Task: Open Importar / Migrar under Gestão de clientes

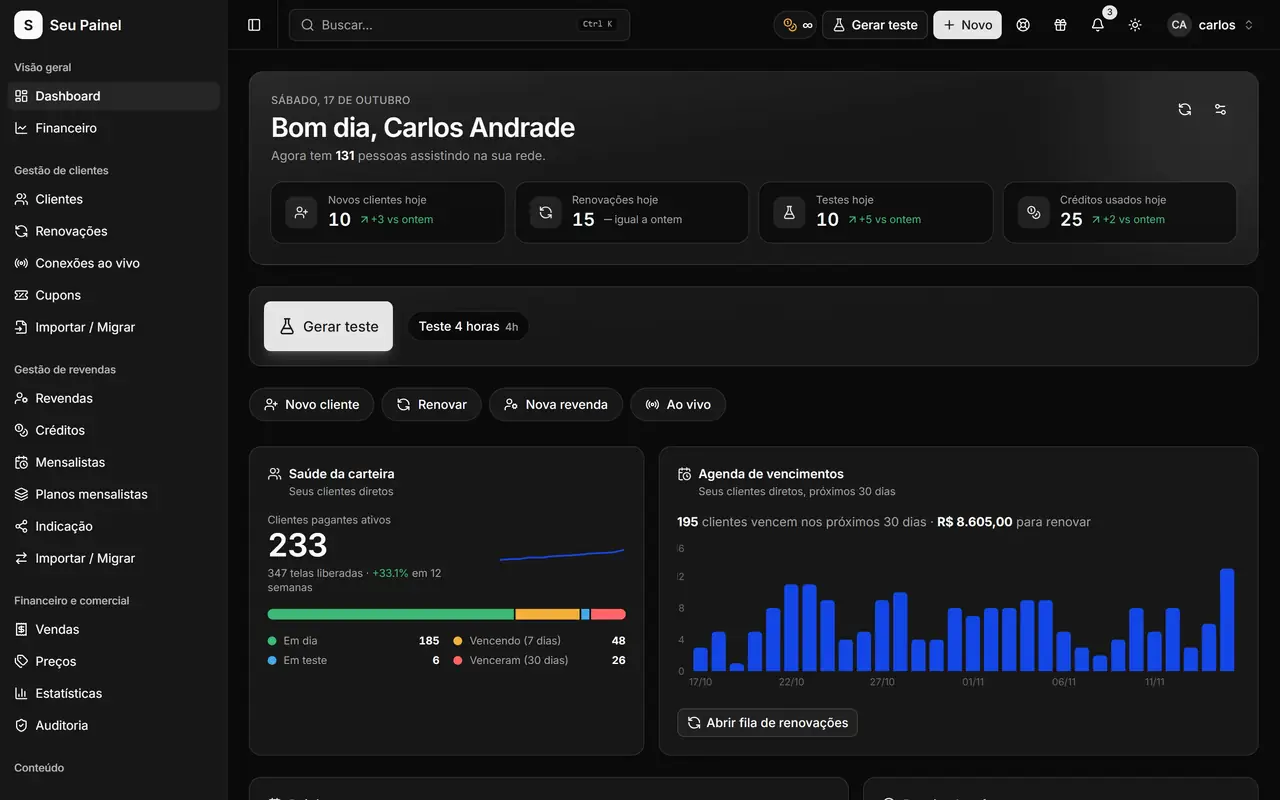Action: click(114, 327)
